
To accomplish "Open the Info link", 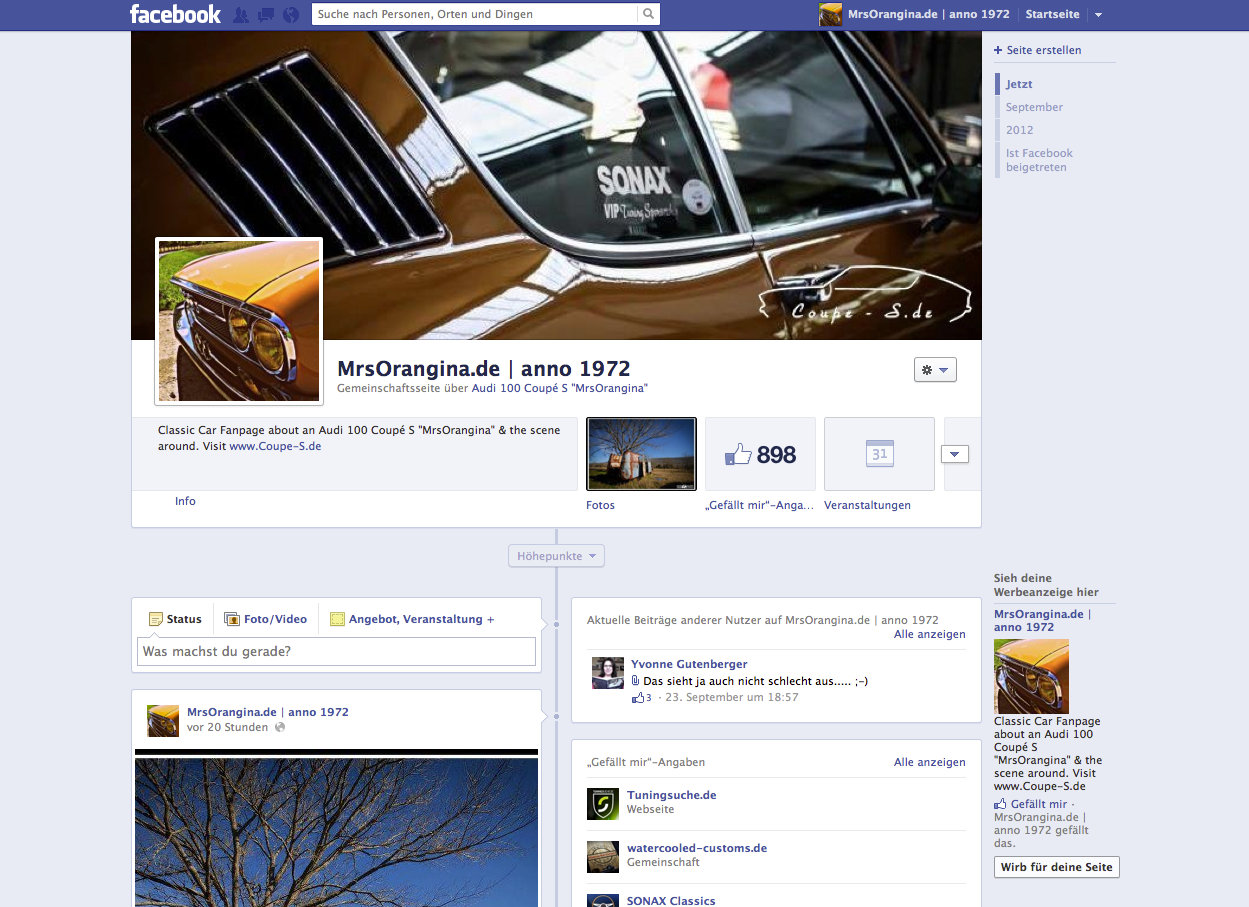I will click(x=185, y=501).
